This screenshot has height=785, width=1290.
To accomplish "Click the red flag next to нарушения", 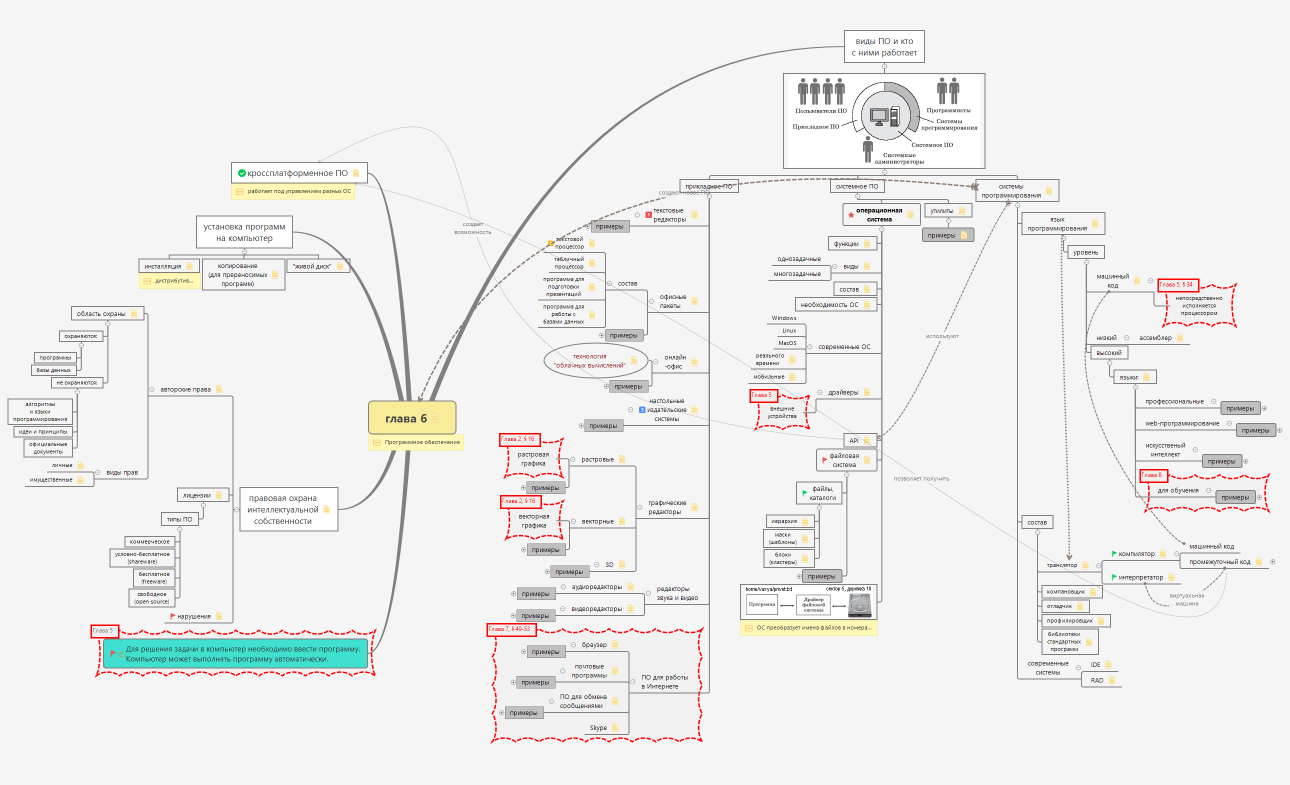I will pos(172,616).
